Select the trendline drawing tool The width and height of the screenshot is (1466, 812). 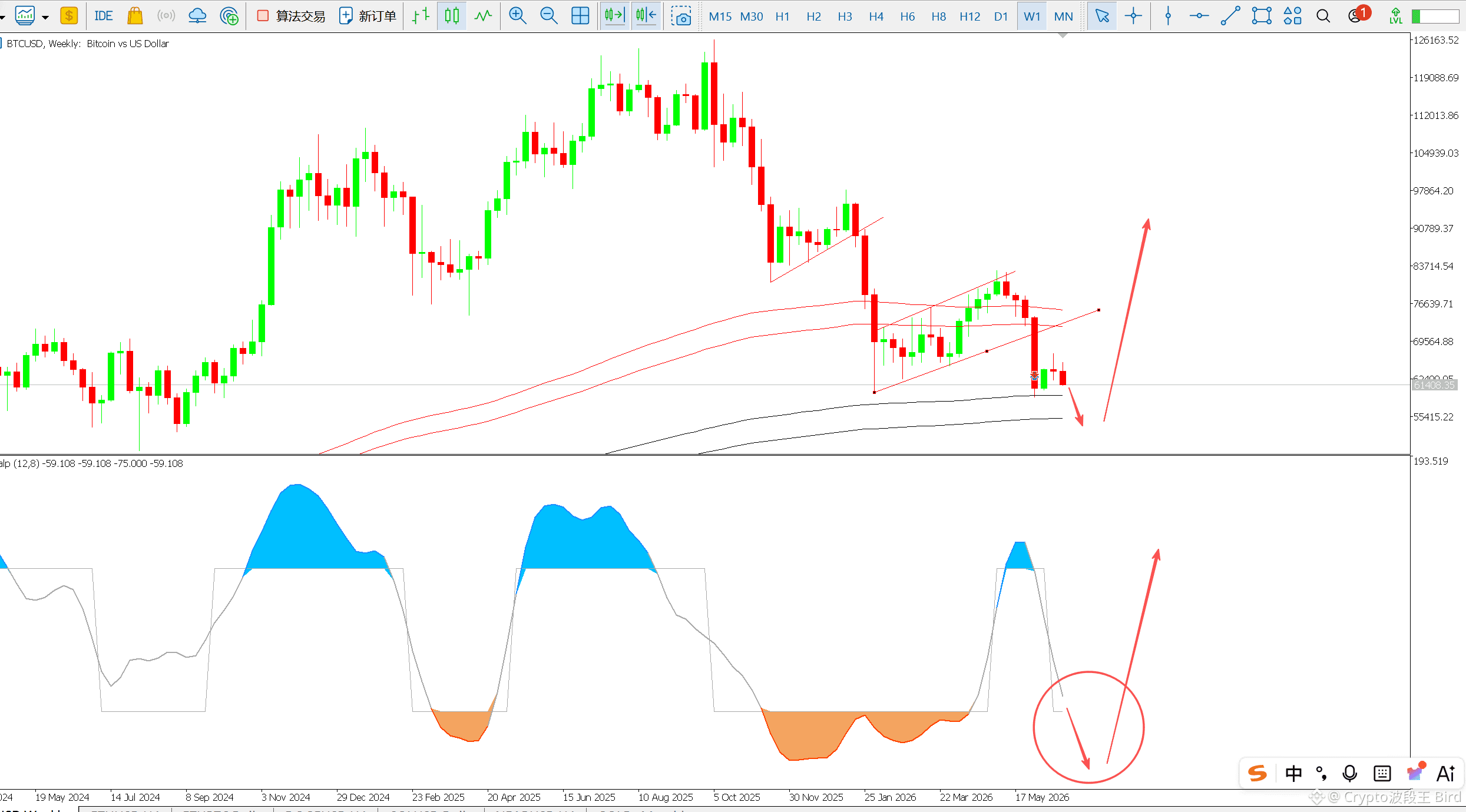pyautogui.click(x=1230, y=16)
